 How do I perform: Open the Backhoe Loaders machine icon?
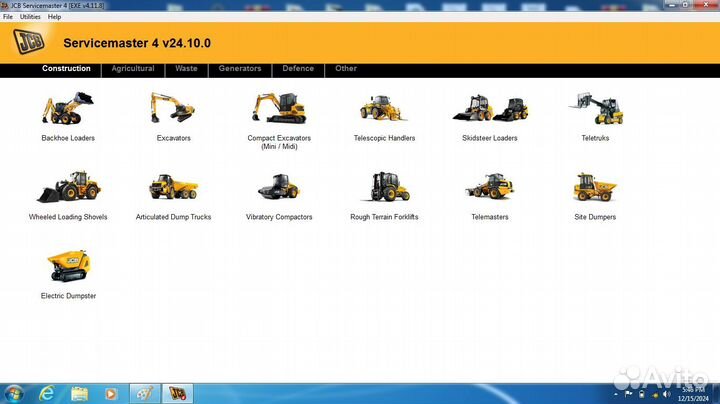pyautogui.click(x=68, y=108)
